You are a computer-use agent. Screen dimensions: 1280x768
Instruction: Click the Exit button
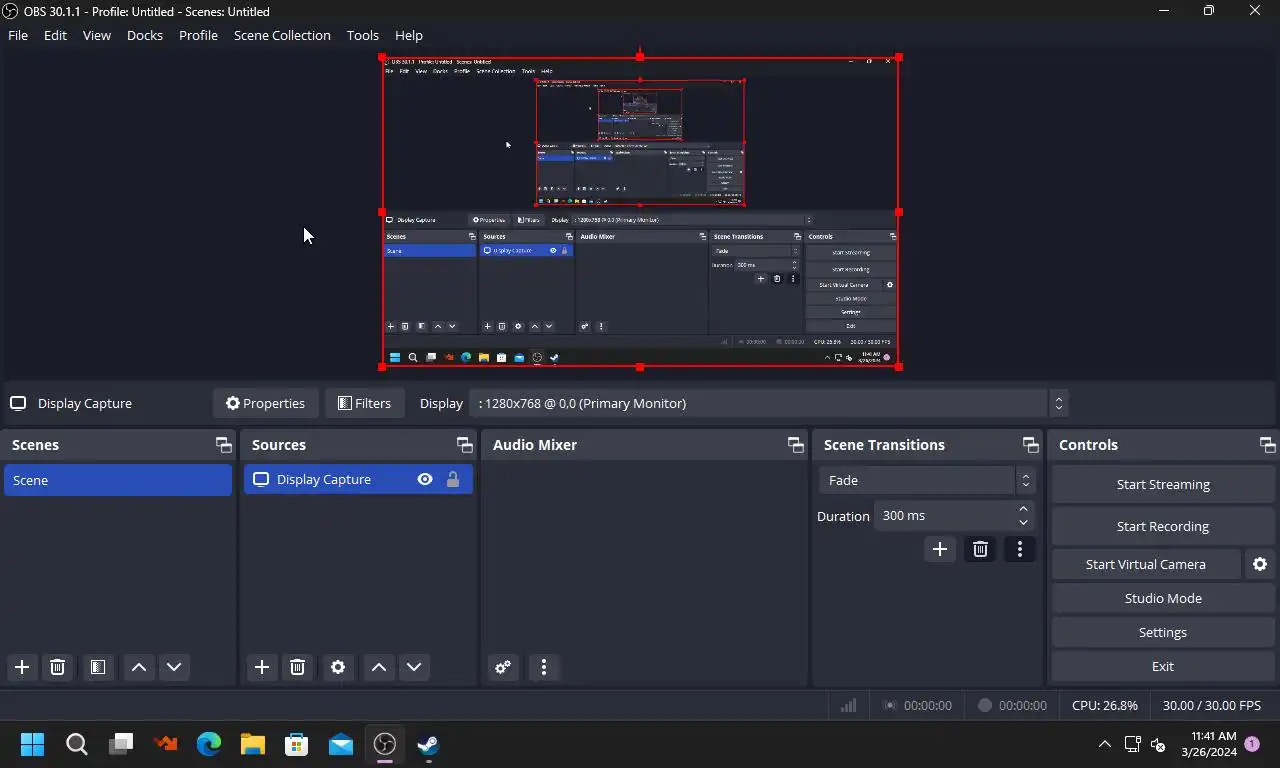pyautogui.click(x=1163, y=666)
